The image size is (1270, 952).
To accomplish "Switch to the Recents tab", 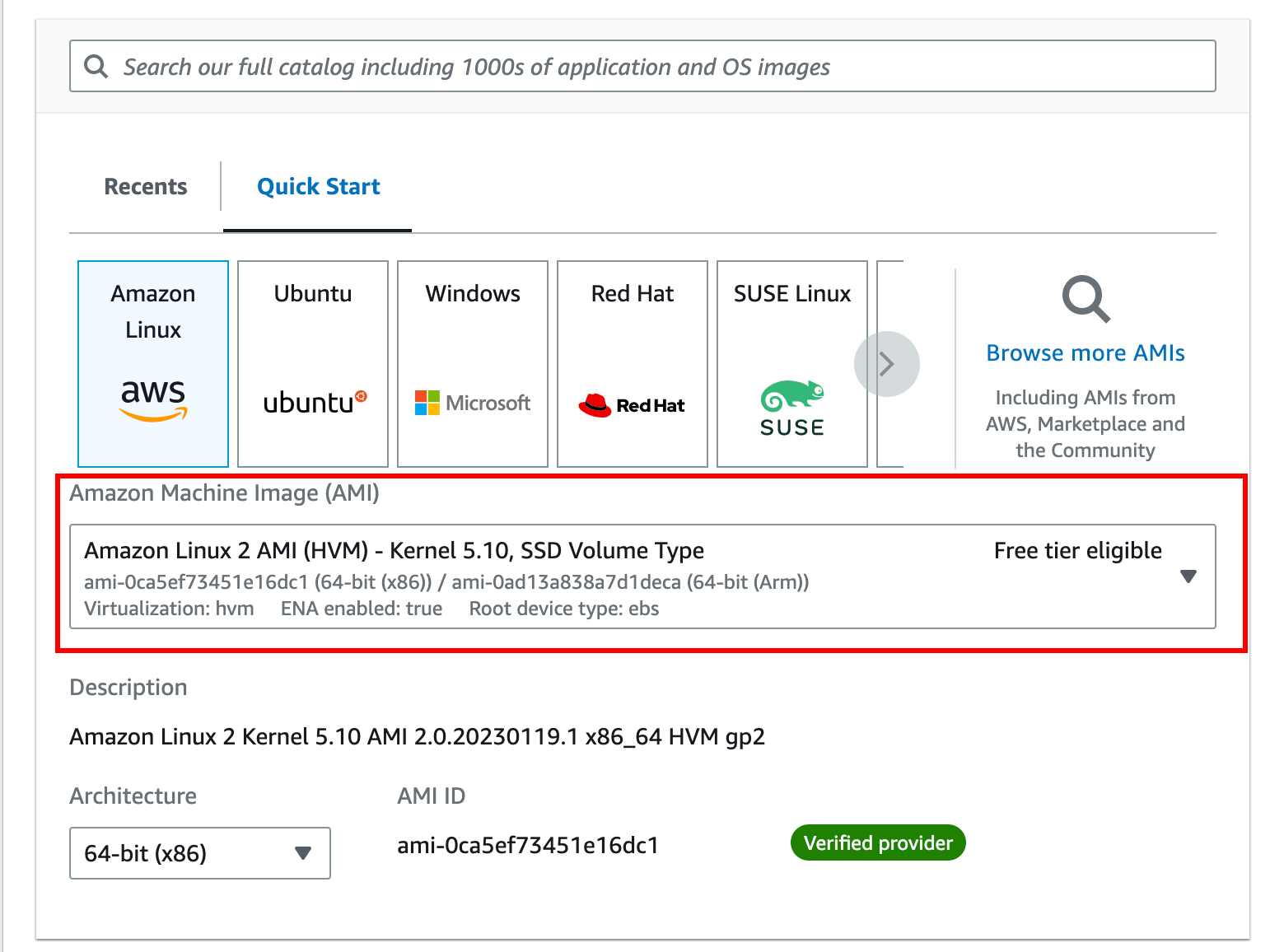I will tap(146, 187).
